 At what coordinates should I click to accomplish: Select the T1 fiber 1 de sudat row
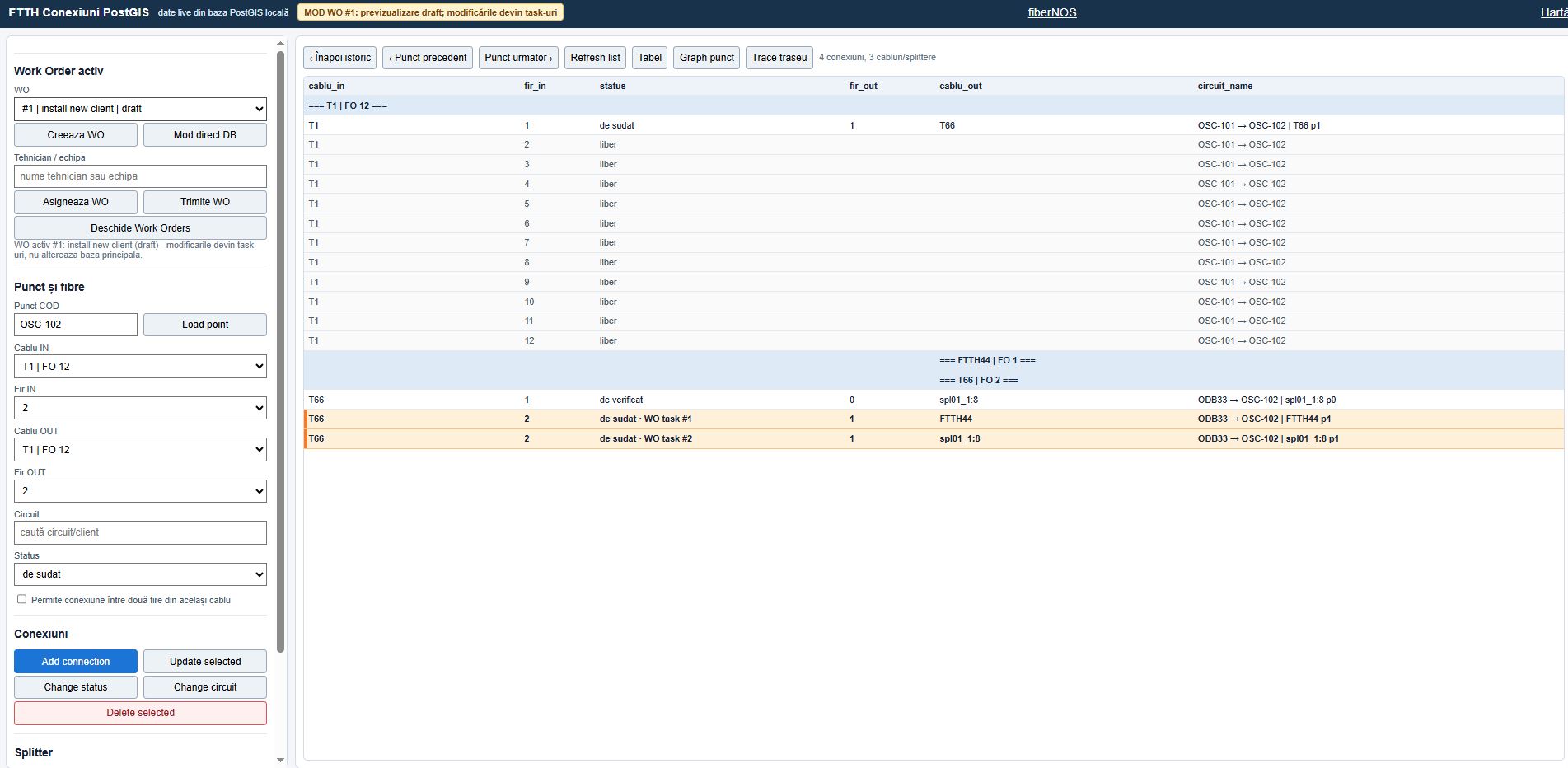coord(934,125)
